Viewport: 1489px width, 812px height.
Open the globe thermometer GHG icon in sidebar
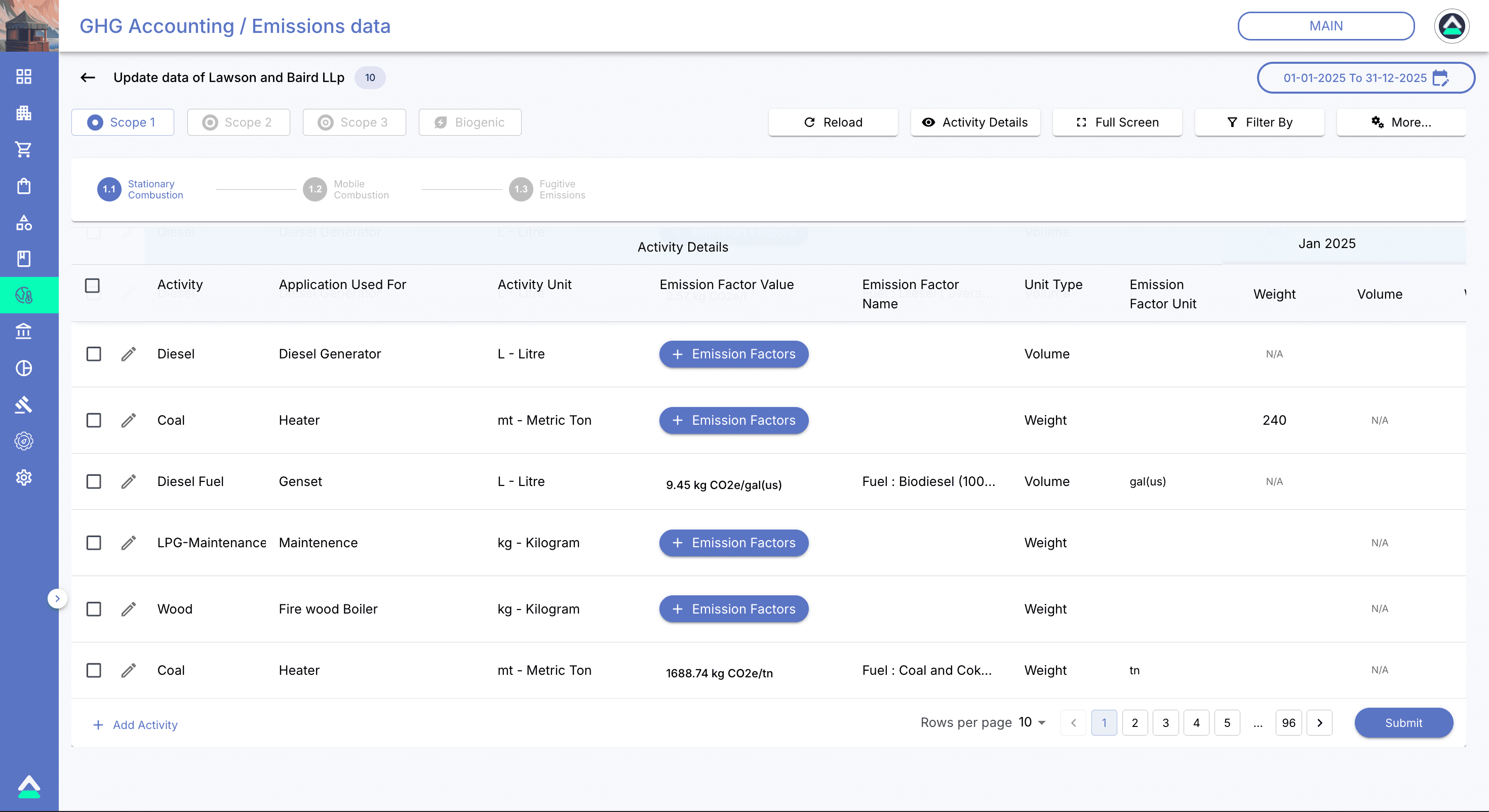(24, 295)
